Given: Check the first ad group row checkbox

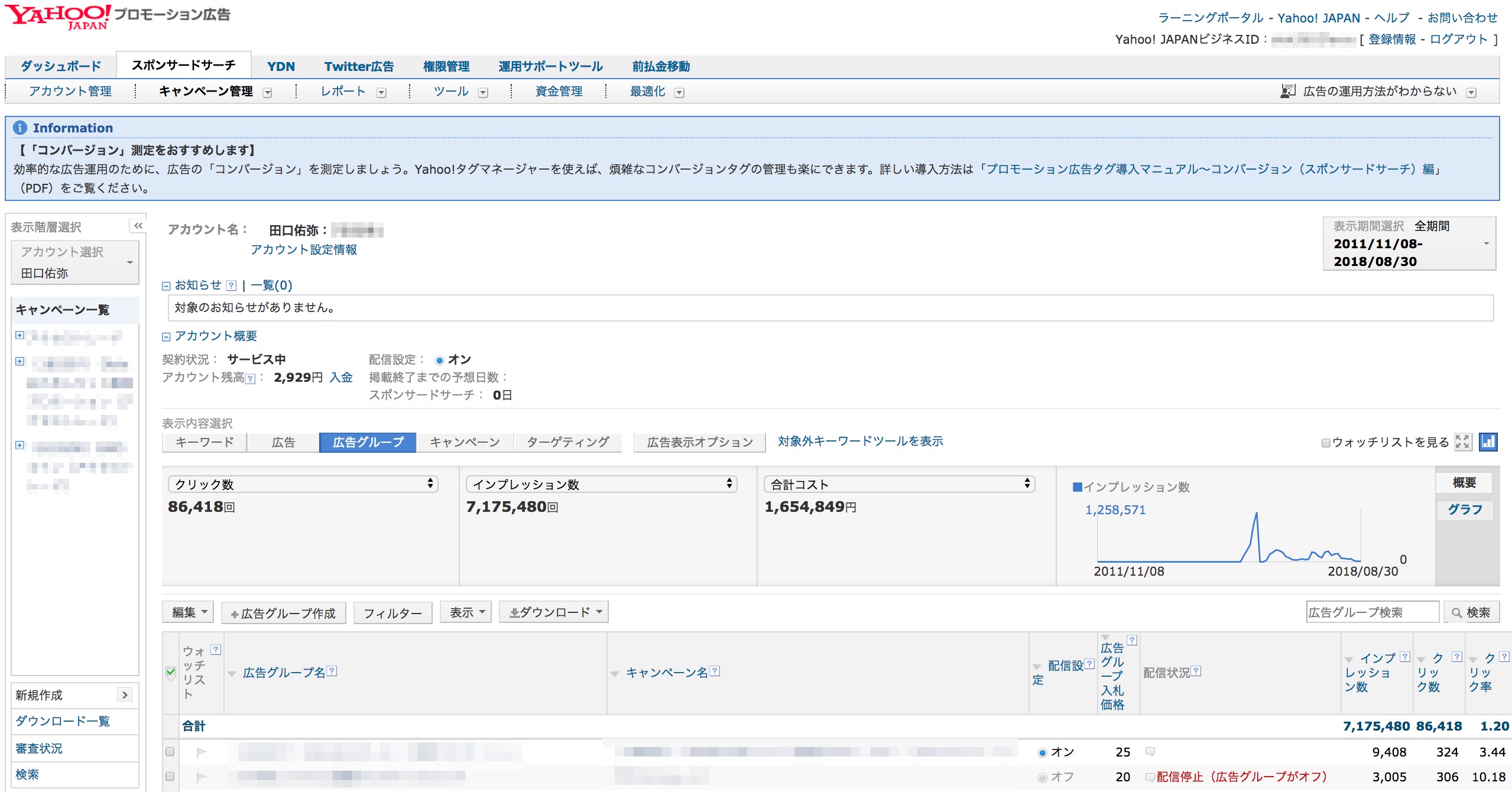Looking at the screenshot, I should tap(170, 752).
